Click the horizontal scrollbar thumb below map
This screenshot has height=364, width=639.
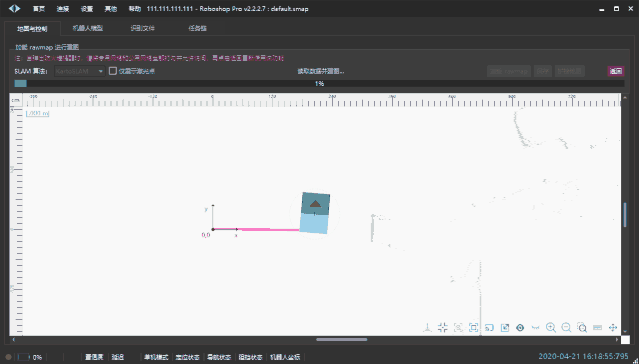pyautogui.click(x=342, y=339)
